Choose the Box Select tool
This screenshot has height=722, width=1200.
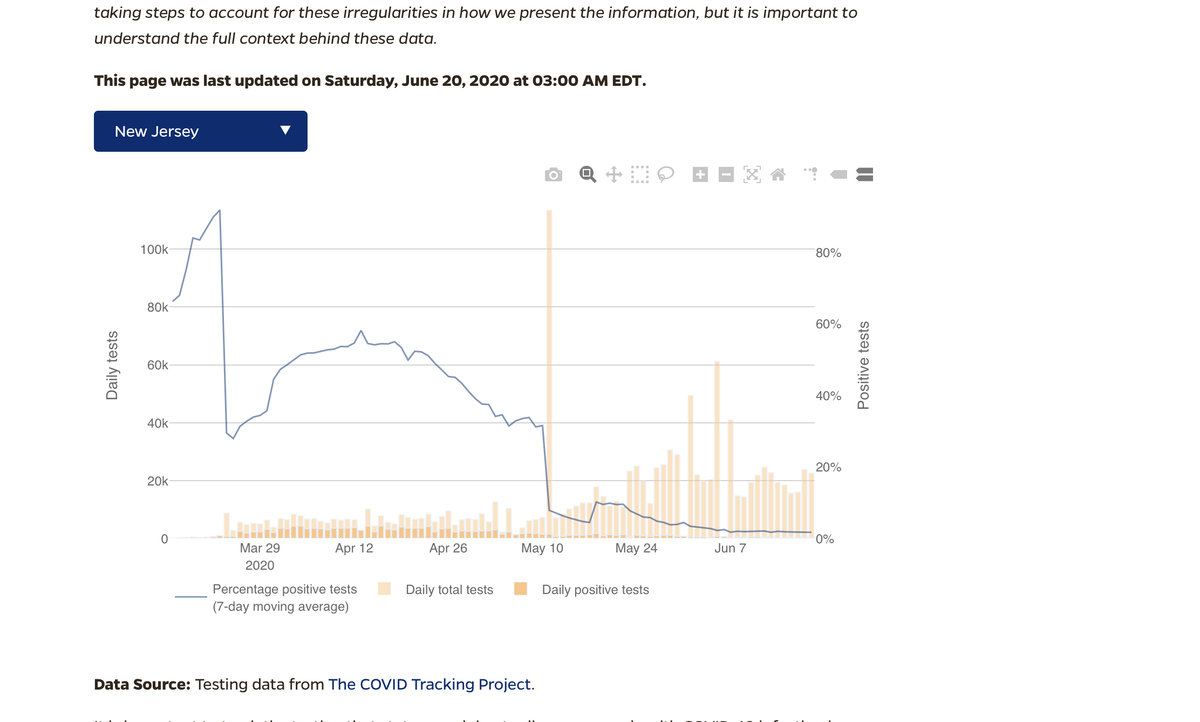pyautogui.click(x=640, y=175)
